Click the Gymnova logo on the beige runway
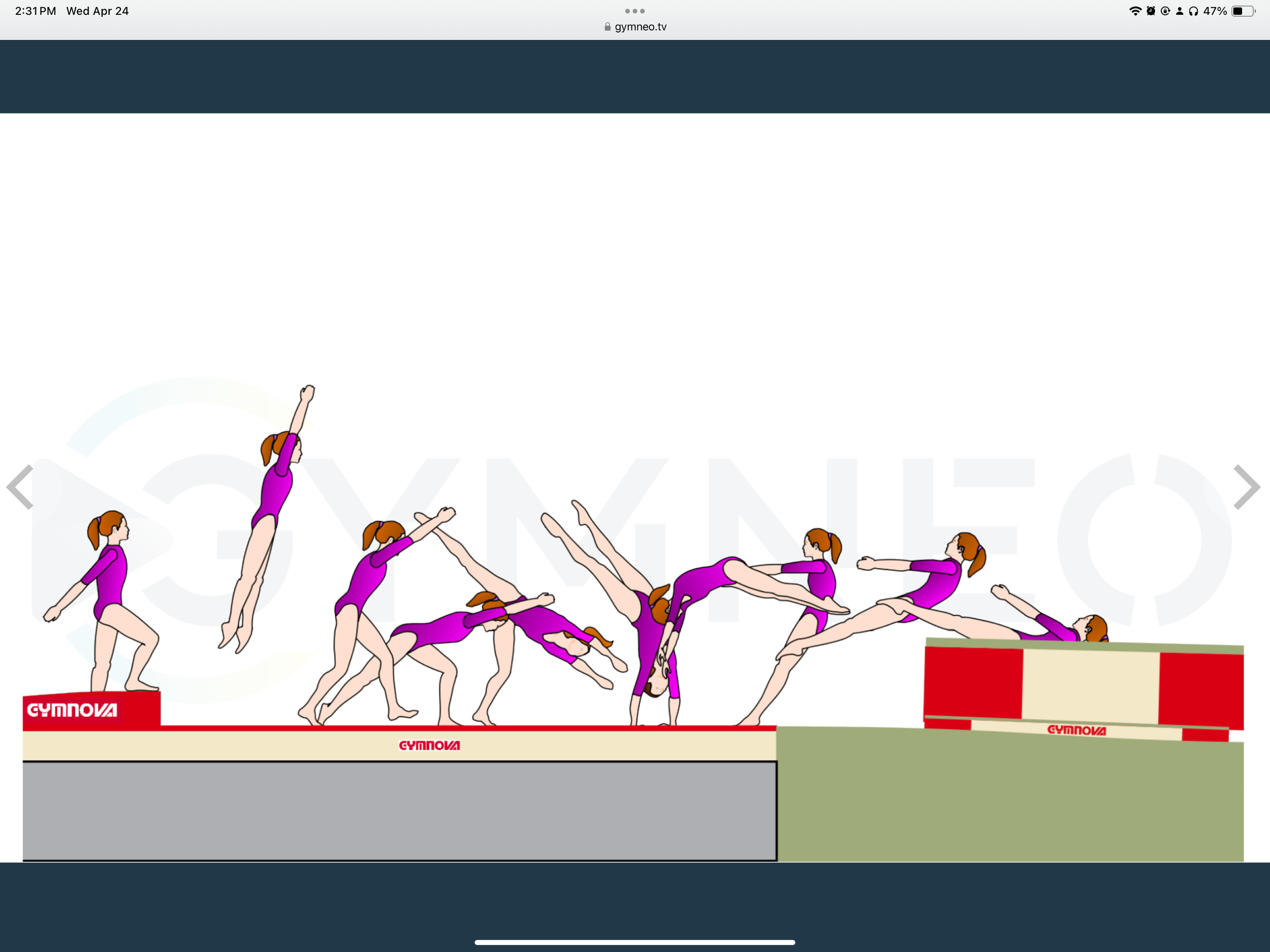The image size is (1270, 952). point(429,745)
